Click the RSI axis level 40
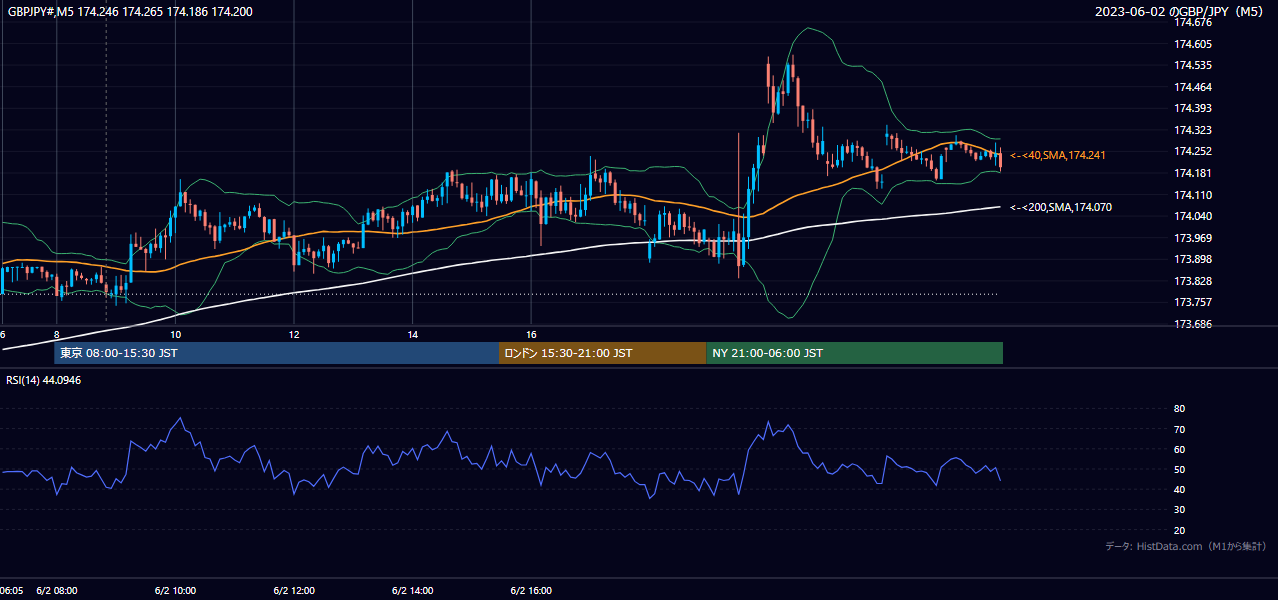 [x=1180, y=490]
